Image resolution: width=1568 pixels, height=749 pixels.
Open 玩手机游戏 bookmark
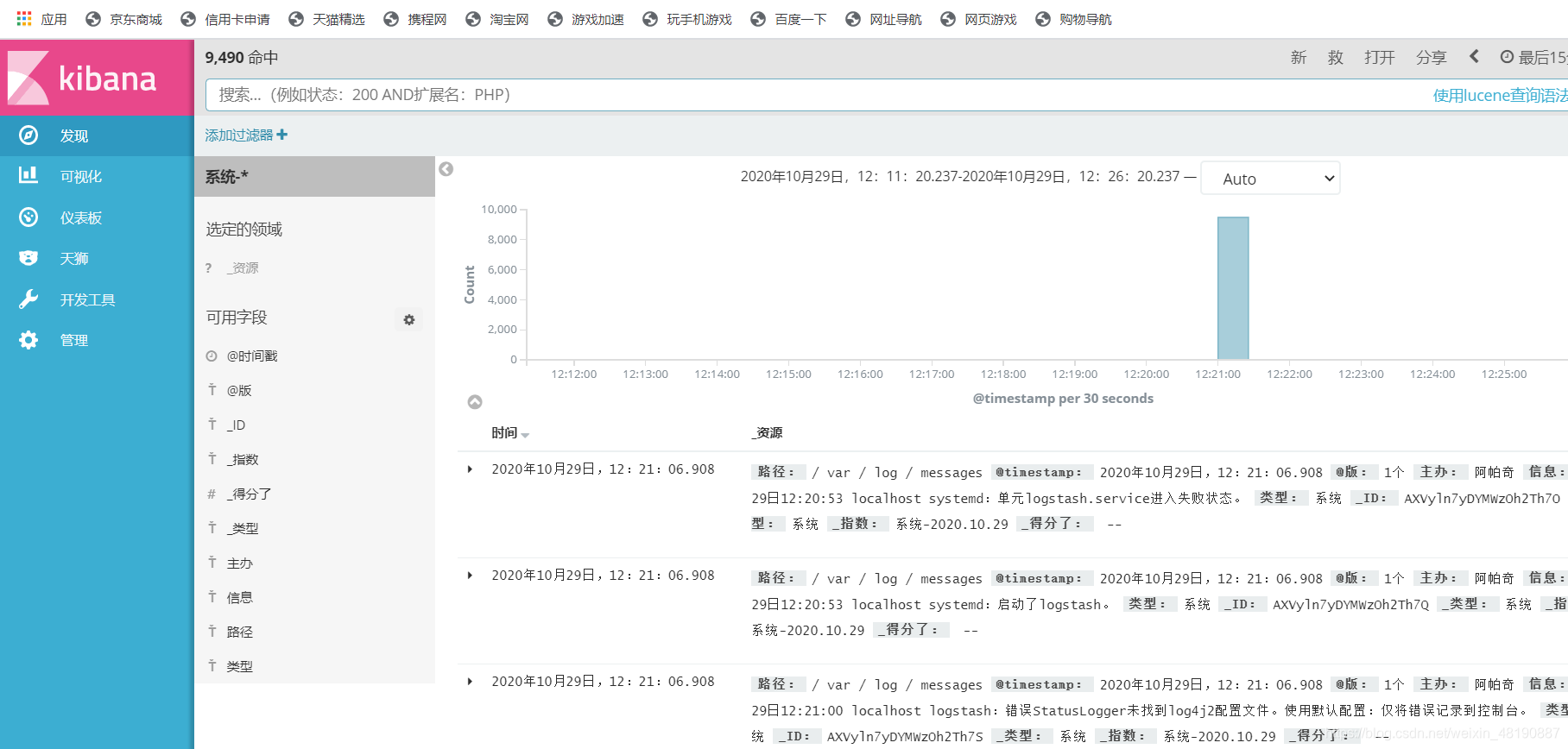[687, 19]
